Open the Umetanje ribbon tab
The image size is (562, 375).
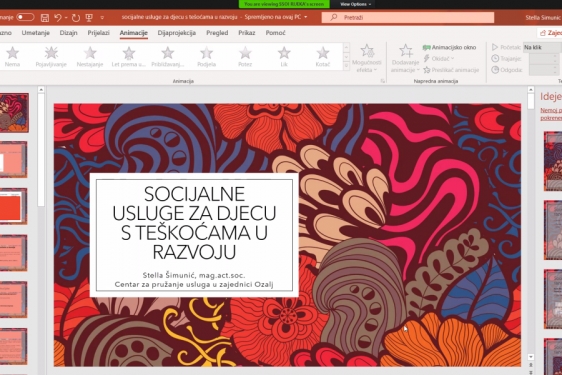(x=35, y=33)
